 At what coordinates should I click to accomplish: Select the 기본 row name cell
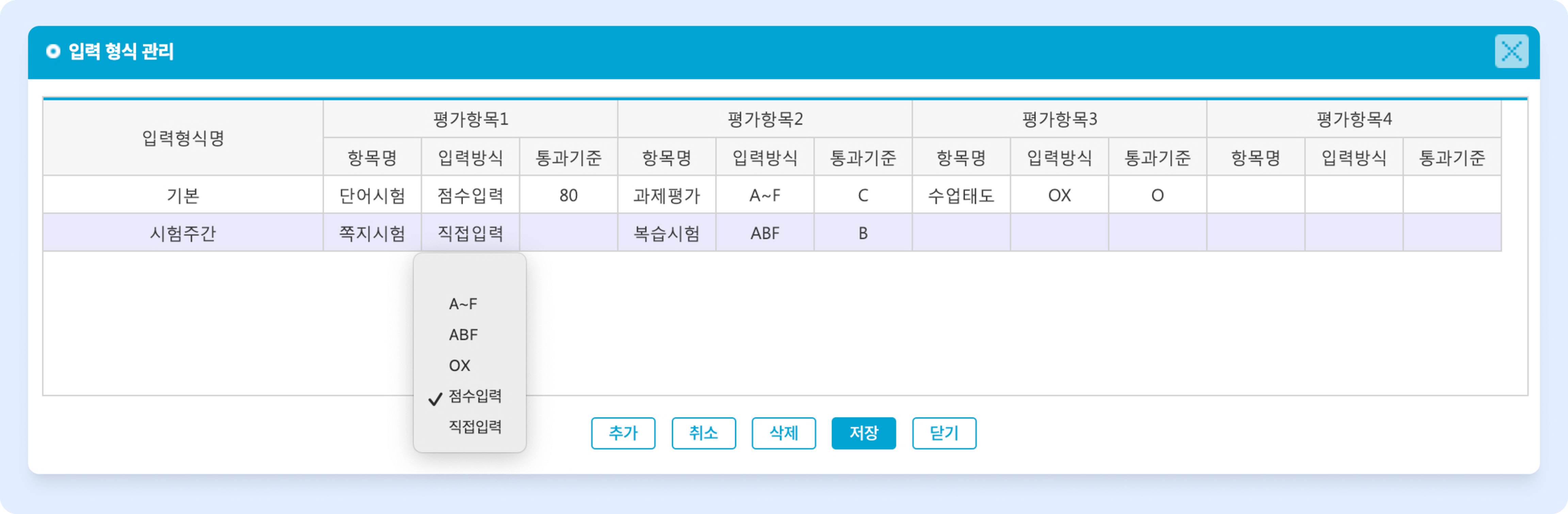(x=183, y=195)
